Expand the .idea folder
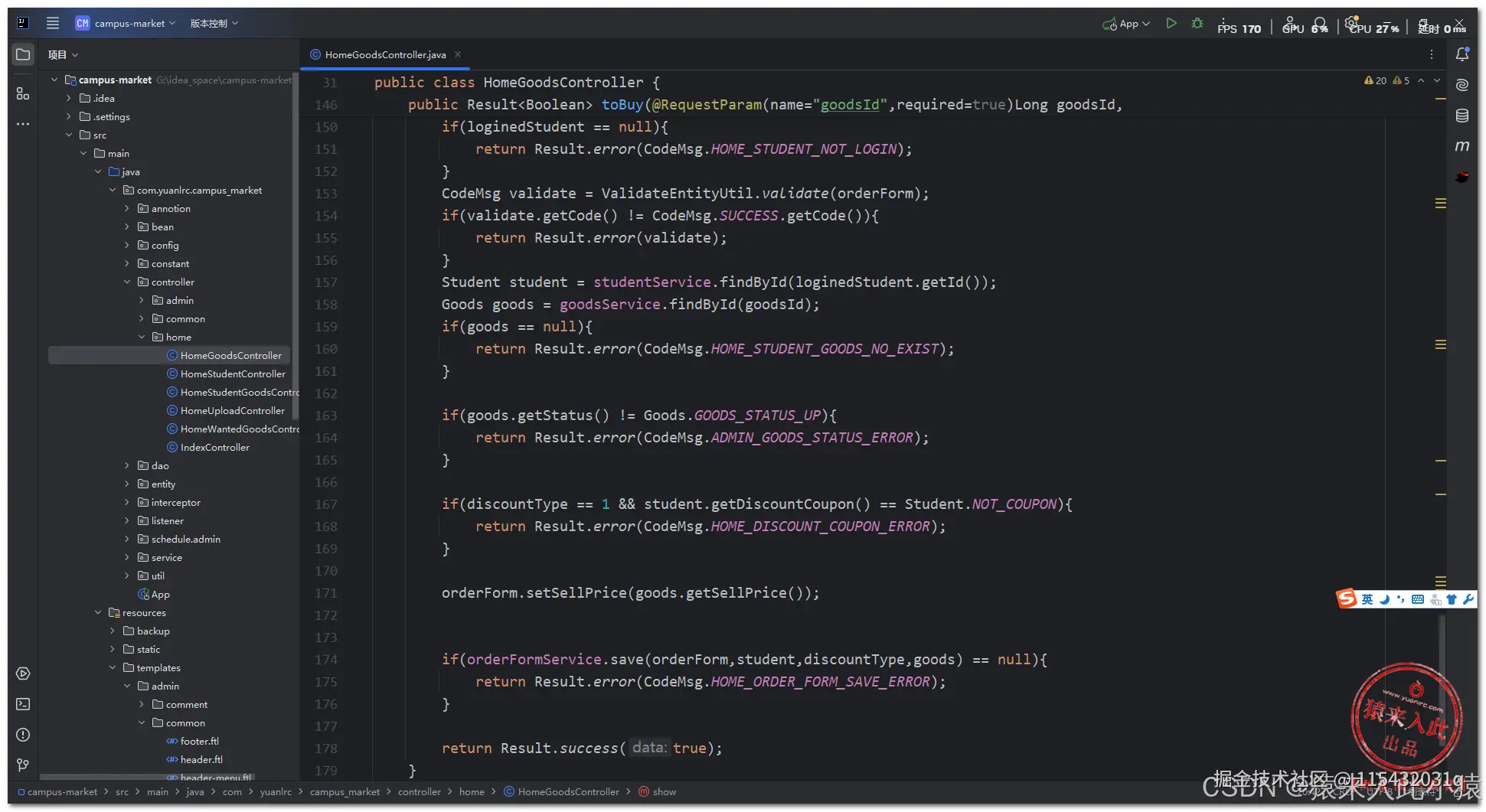Viewport: 1486px width, 812px height. 69,98
